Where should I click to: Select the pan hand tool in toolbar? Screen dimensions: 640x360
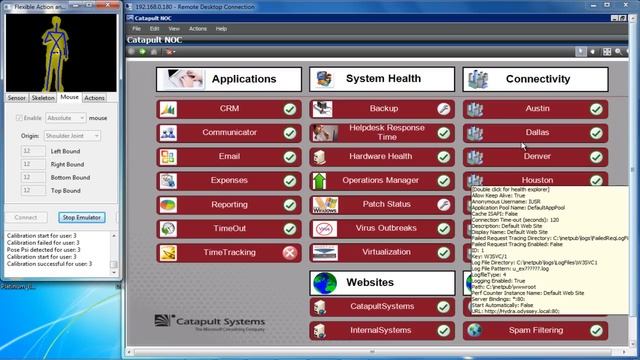click(593, 52)
